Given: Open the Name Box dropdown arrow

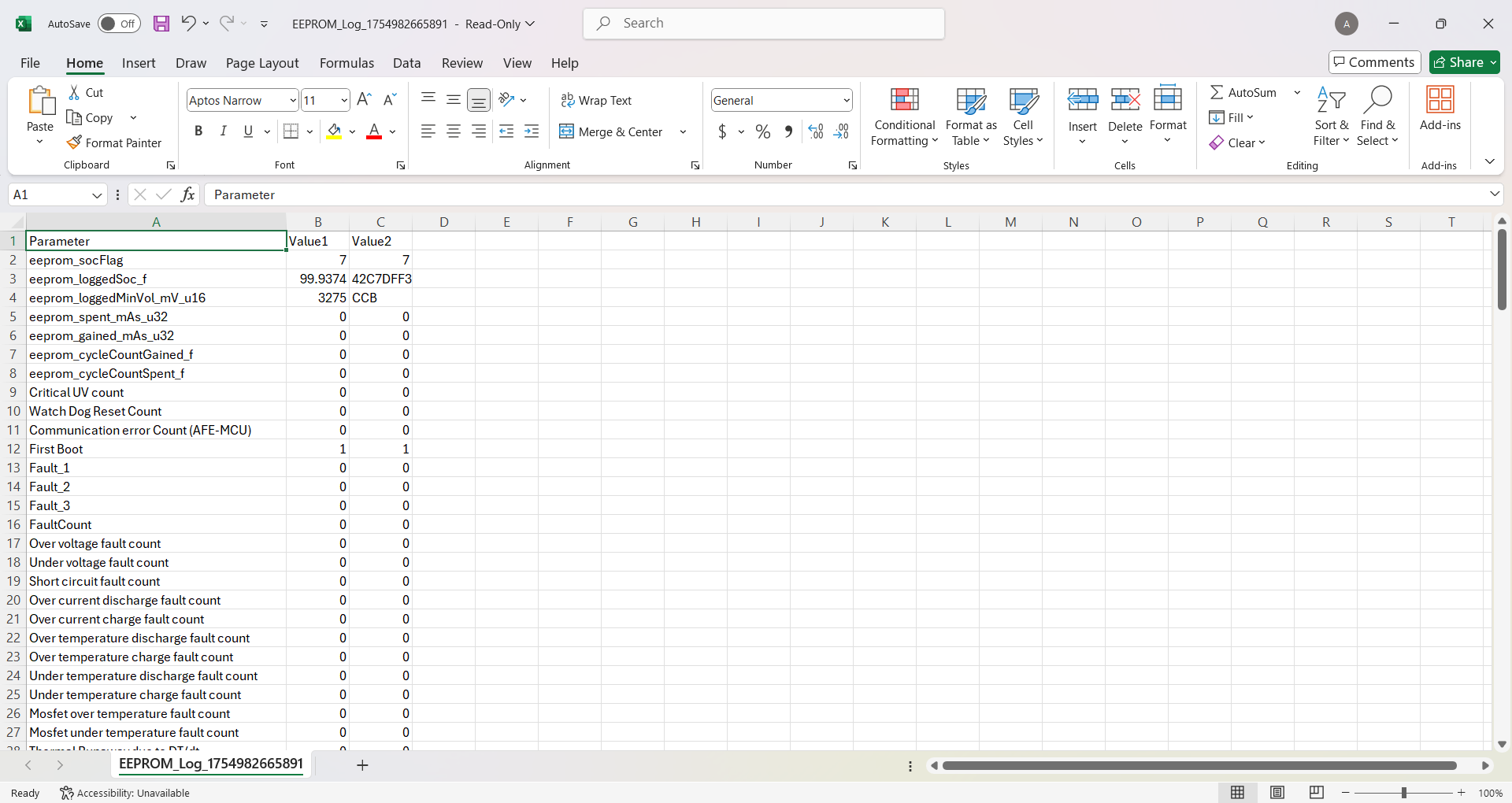Looking at the screenshot, I should [x=97, y=195].
